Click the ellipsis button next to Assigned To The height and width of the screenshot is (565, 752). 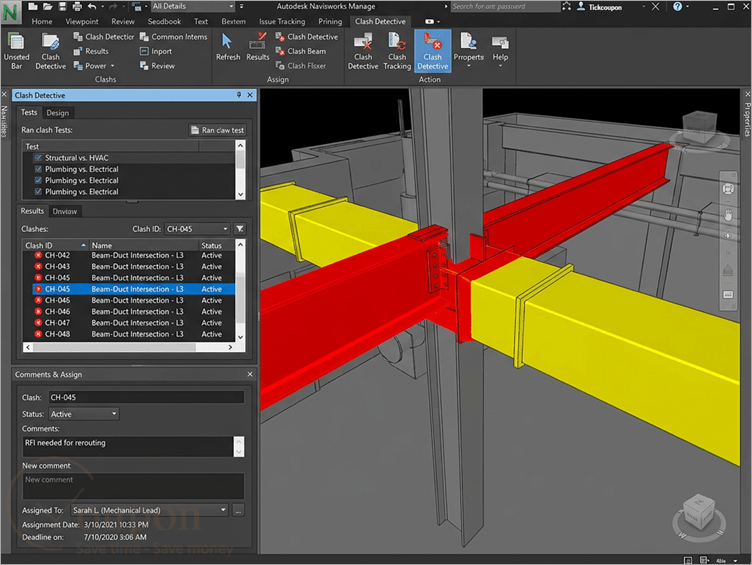click(238, 510)
